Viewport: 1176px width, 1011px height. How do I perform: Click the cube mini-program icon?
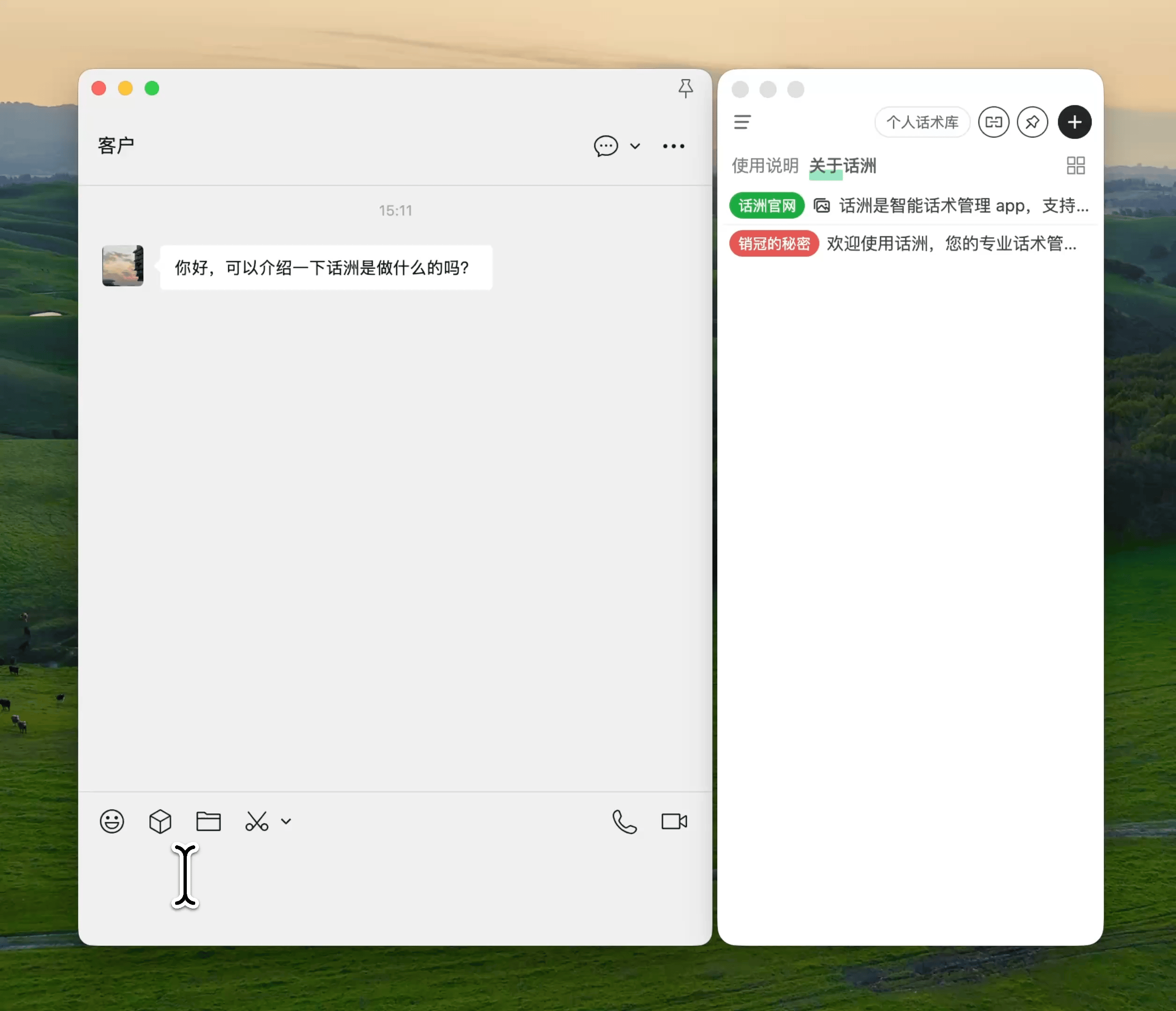pyautogui.click(x=160, y=821)
